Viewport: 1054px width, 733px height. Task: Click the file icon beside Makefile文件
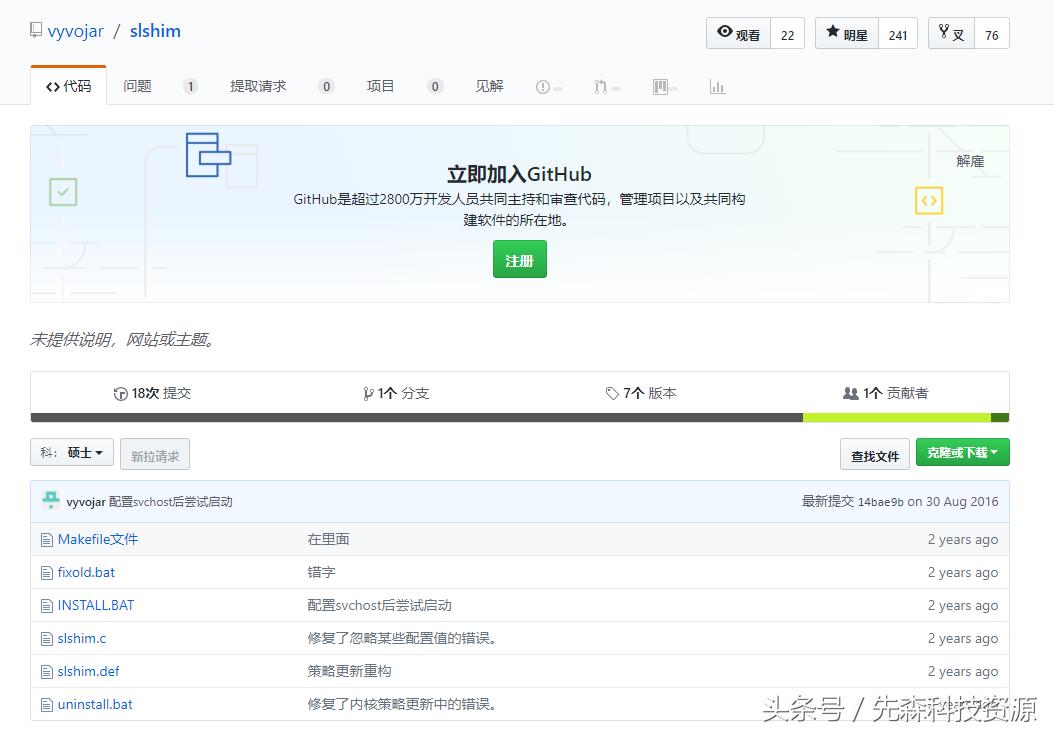pyautogui.click(x=46, y=539)
